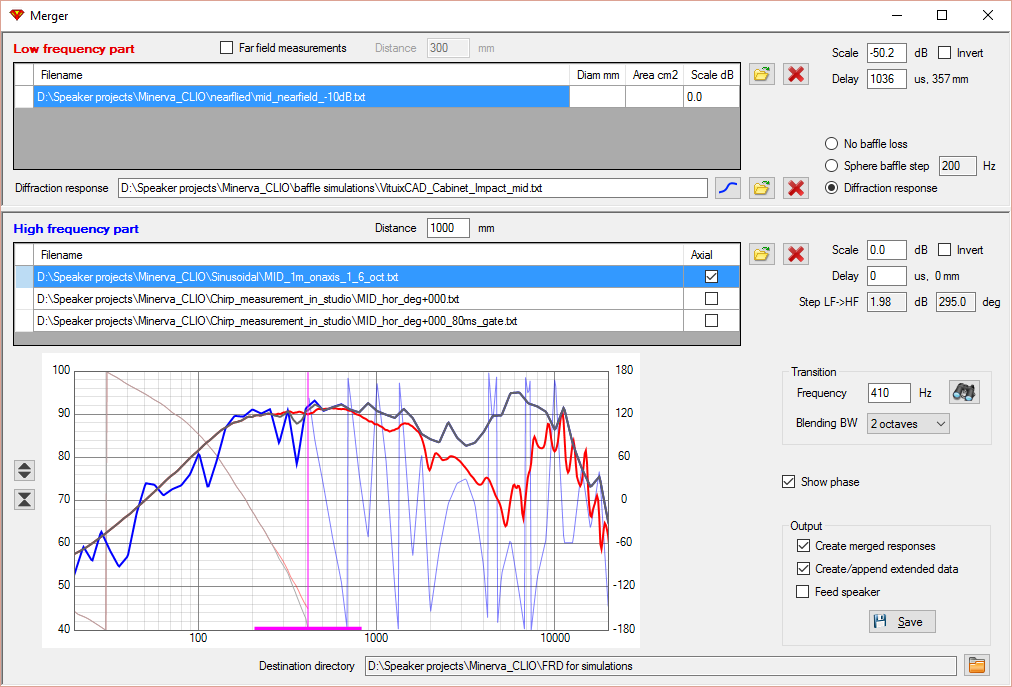
Task: Clear diffraction response with red X
Action: pyautogui.click(x=796, y=188)
